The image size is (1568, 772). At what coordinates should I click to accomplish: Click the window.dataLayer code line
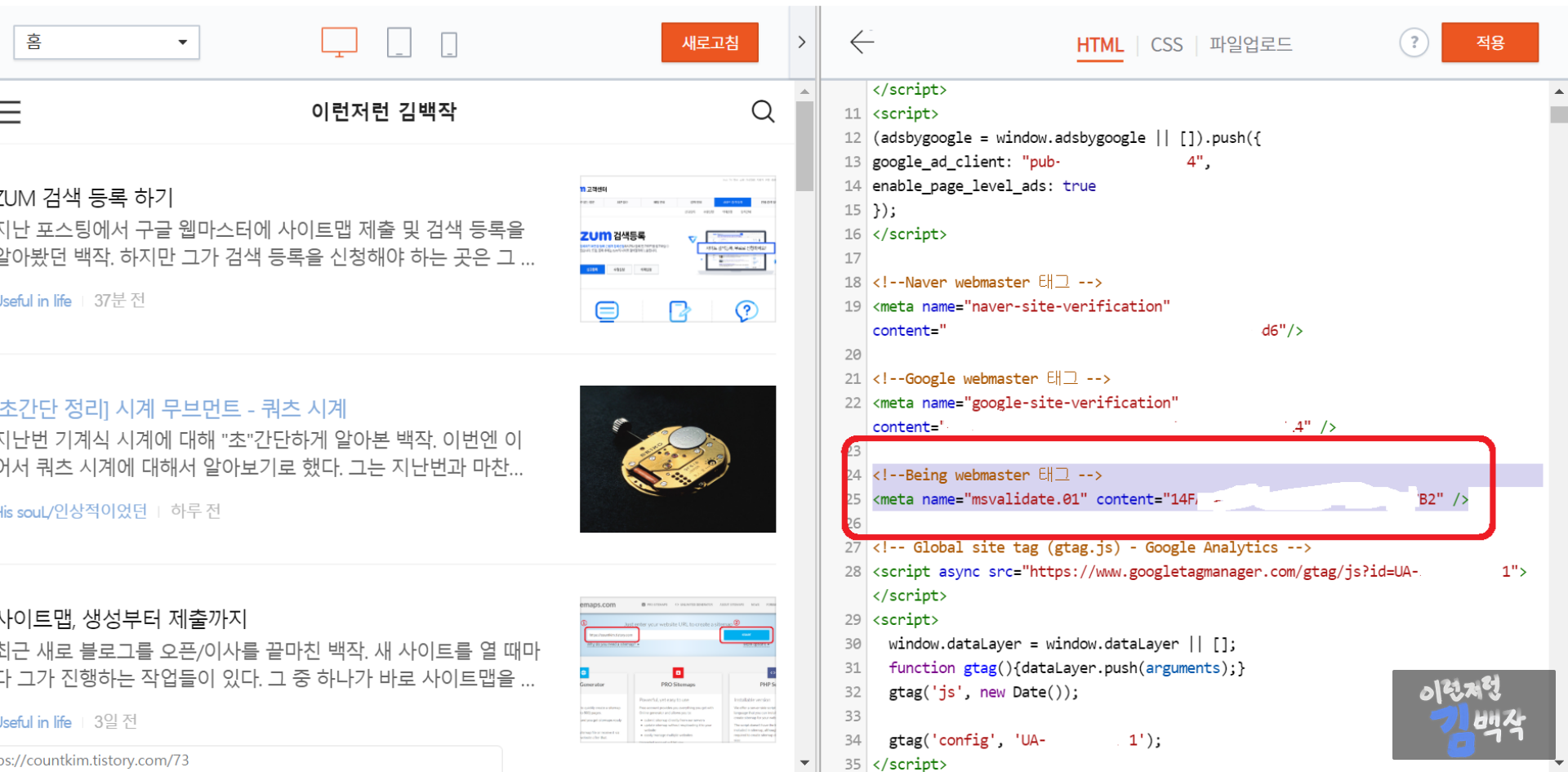pyautogui.click(x=1062, y=644)
